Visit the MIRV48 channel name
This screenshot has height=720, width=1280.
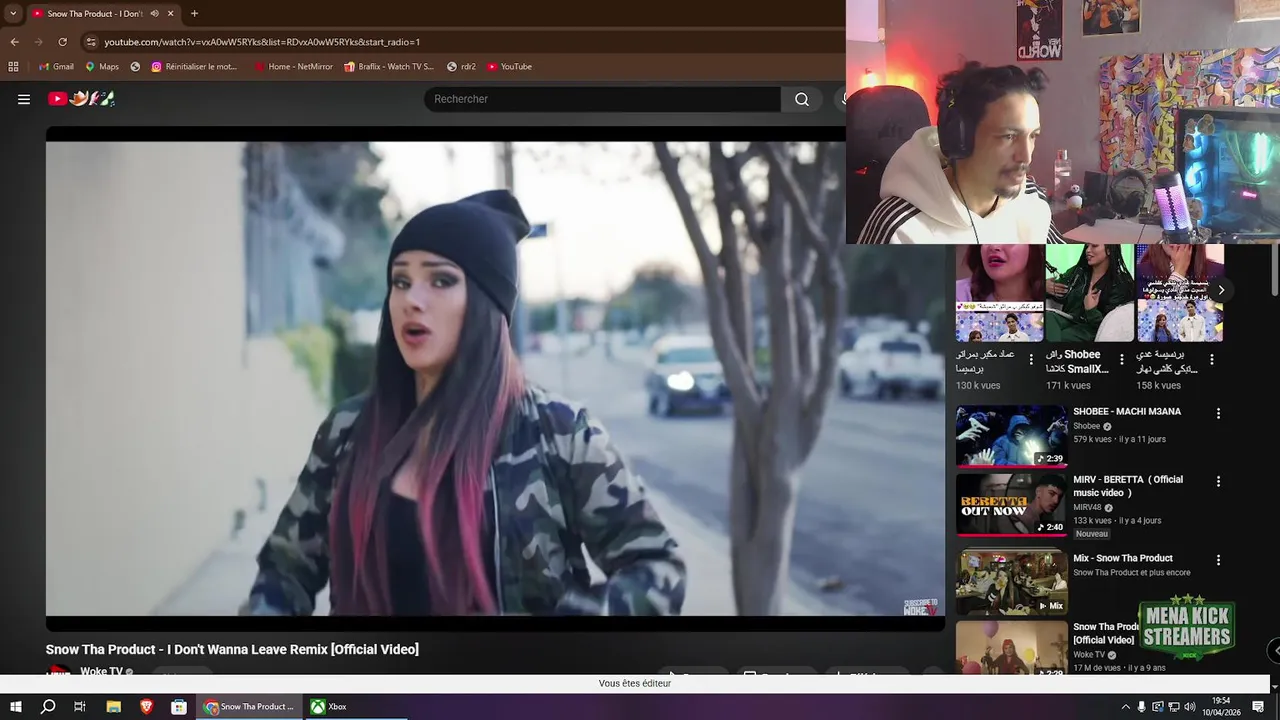point(1087,507)
